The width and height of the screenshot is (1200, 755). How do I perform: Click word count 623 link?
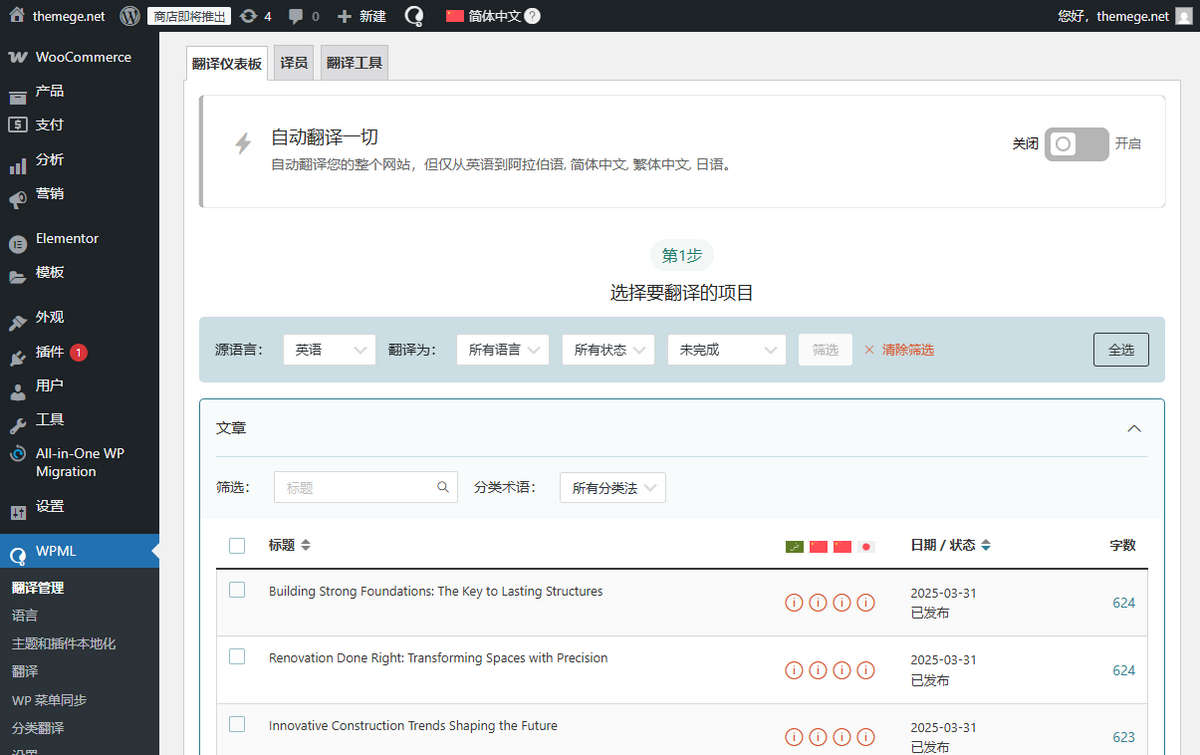pos(1124,737)
